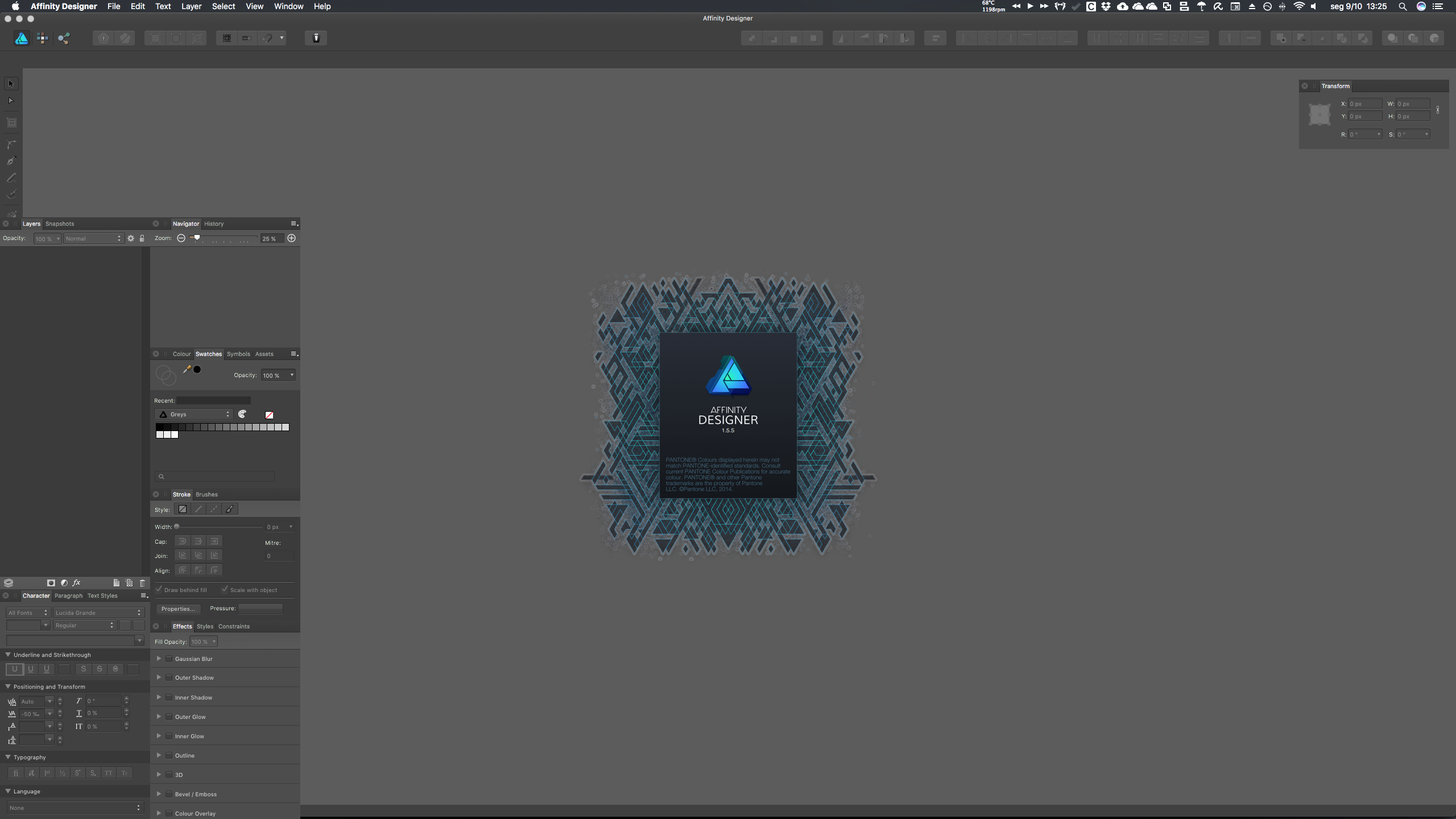Collapse the Typography section
The width and height of the screenshot is (1456, 819).
pos(8,757)
